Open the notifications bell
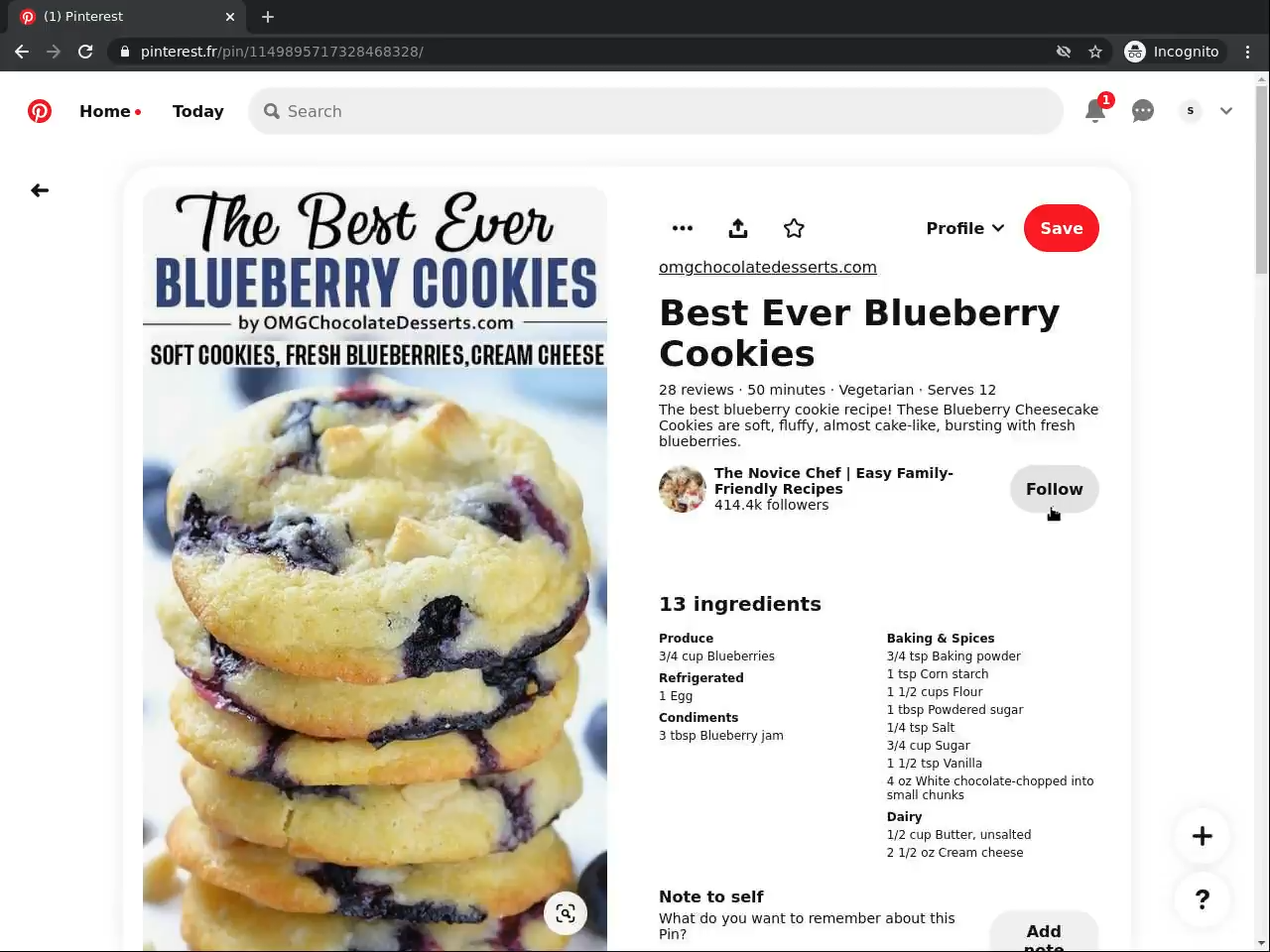The width and height of the screenshot is (1270, 952). (1095, 111)
